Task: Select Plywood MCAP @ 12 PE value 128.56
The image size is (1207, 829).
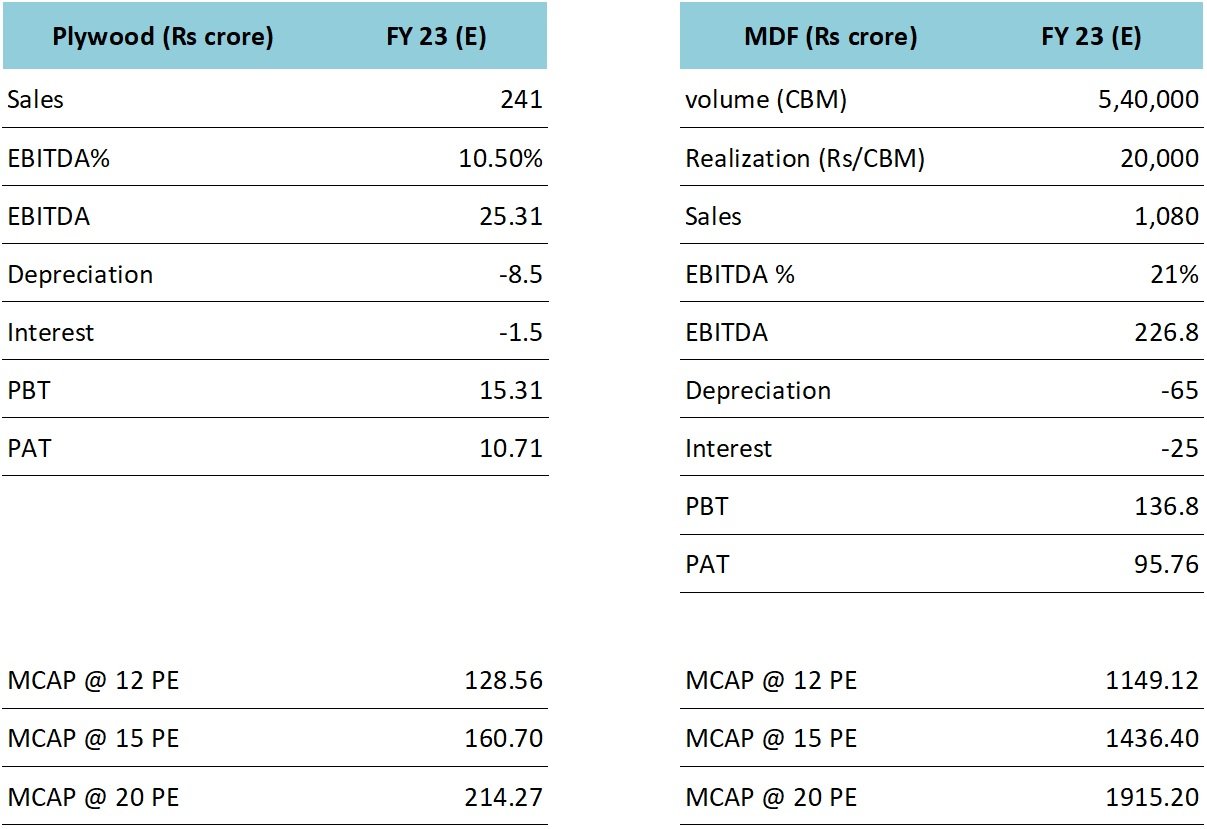Action: pos(503,681)
